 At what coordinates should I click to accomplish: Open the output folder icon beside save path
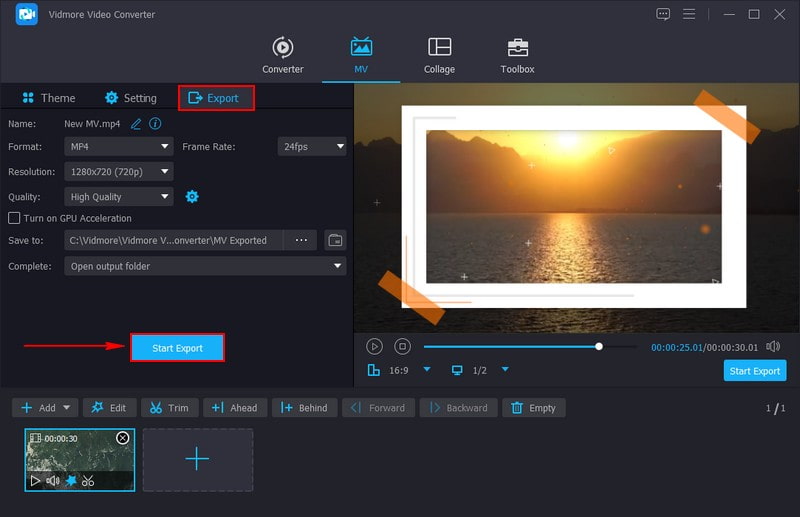pyautogui.click(x=335, y=240)
